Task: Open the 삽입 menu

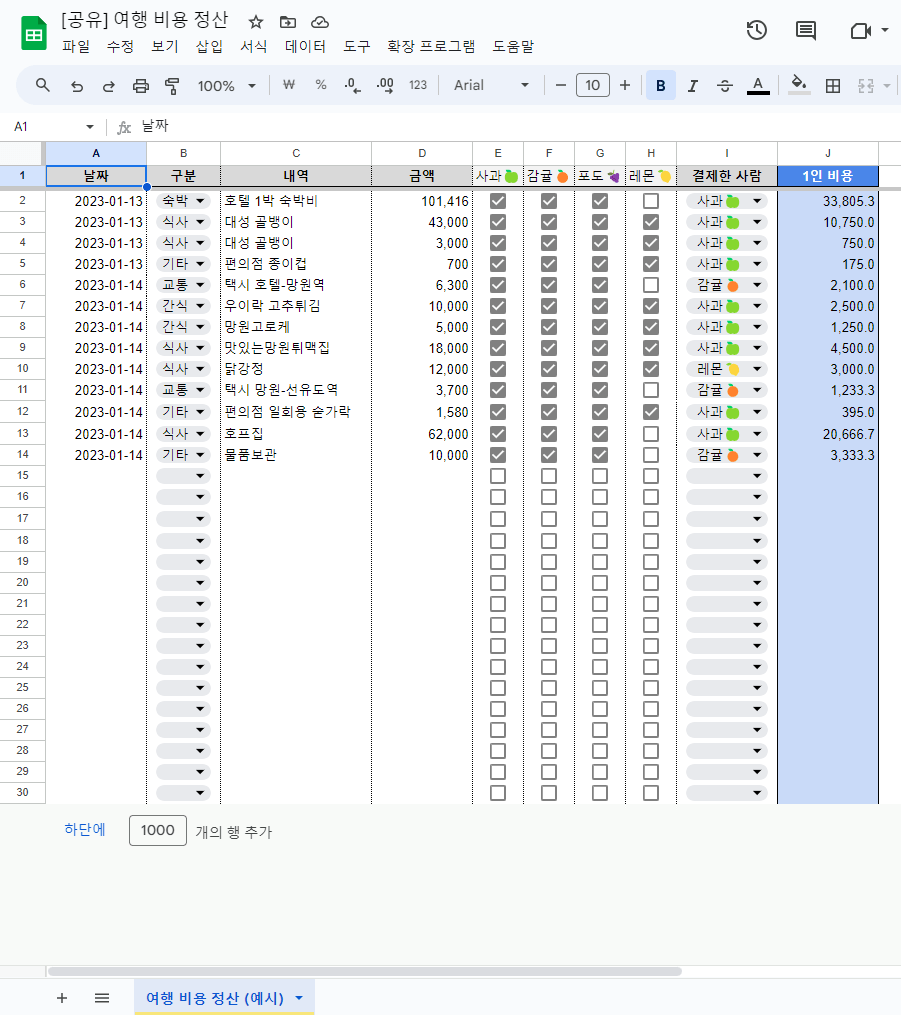Action: [x=209, y=46]
